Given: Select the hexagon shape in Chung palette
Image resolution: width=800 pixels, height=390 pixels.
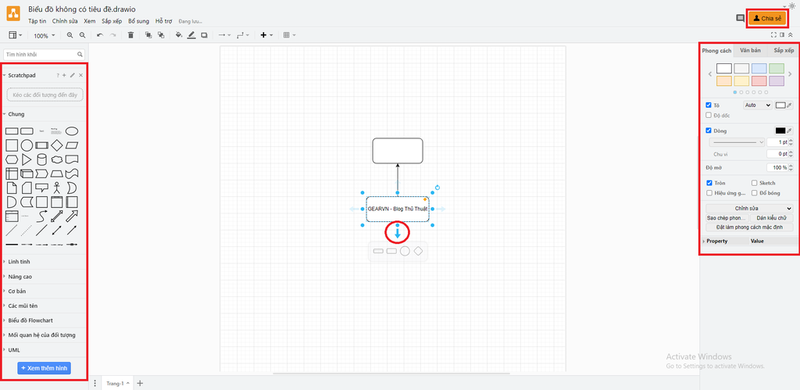Looking at the screenshot, I should [11, 160].
